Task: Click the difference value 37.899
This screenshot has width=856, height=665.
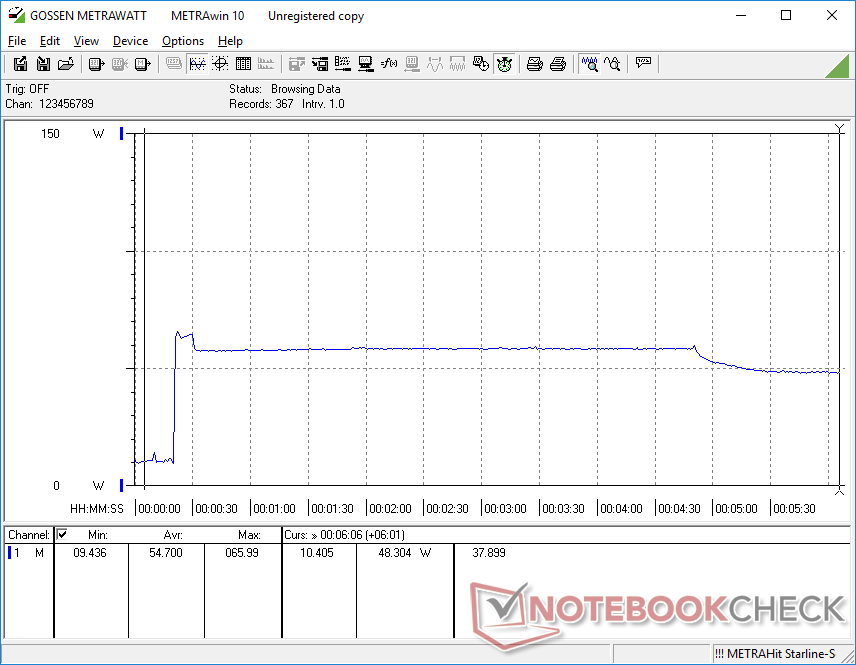Action: [489, 553]
